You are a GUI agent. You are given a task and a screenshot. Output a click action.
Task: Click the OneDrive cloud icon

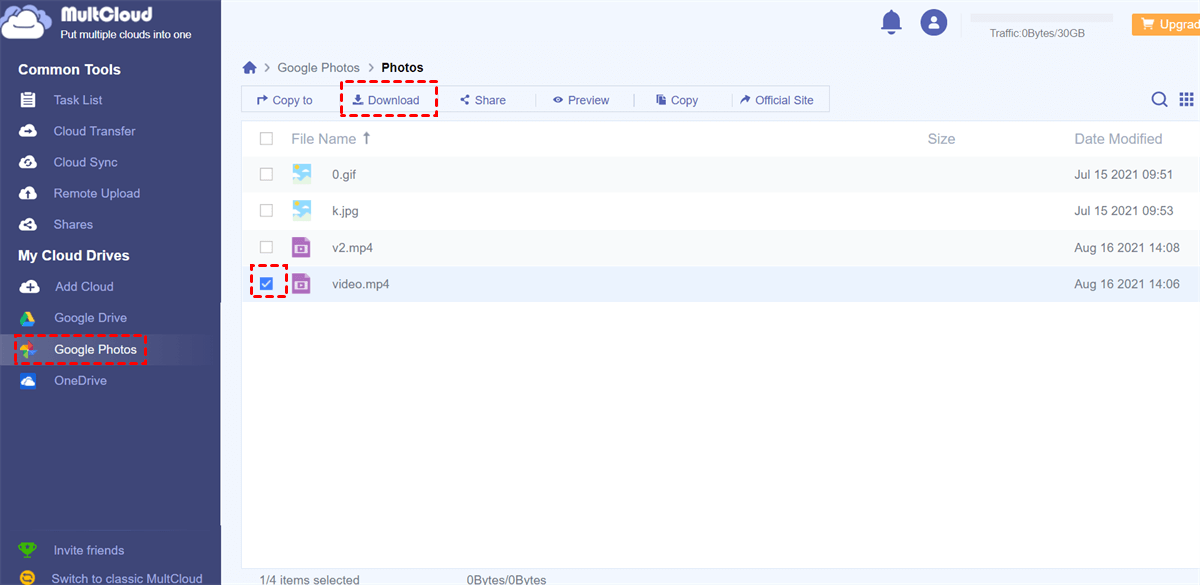point(29,381)
